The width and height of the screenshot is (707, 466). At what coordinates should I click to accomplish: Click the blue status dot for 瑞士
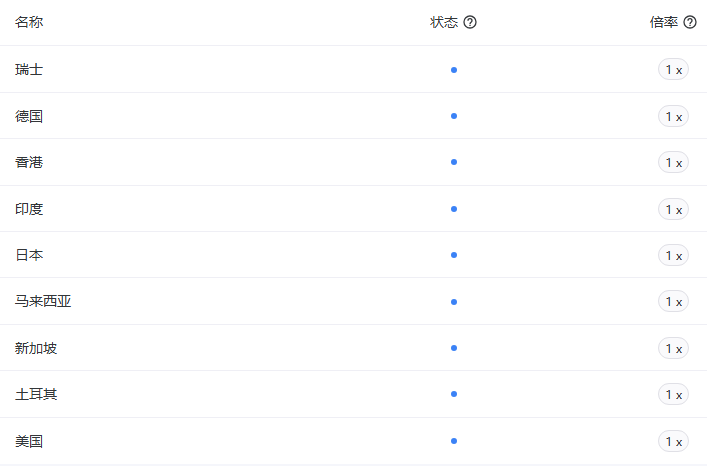454,70
